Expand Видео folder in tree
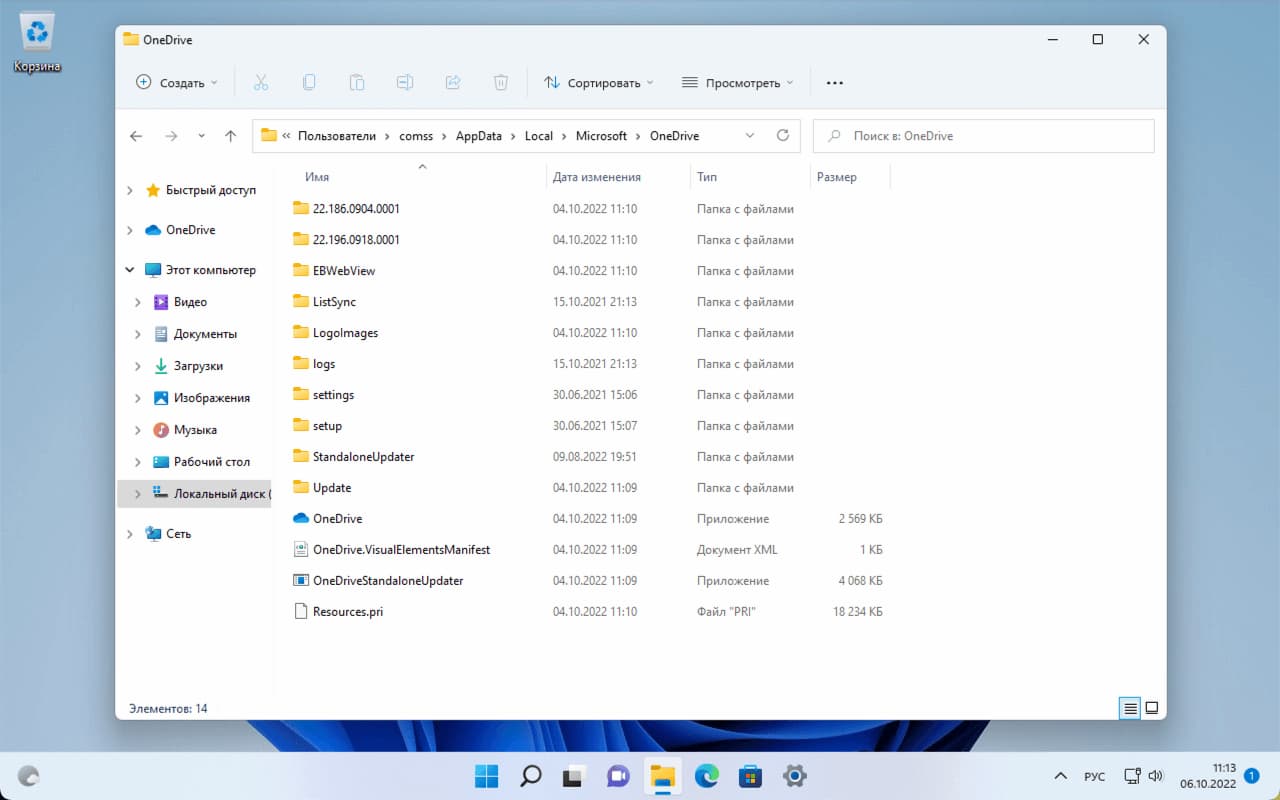This screenshot has width=1280, height=800. pyautogui.click(x=138, y=302)
